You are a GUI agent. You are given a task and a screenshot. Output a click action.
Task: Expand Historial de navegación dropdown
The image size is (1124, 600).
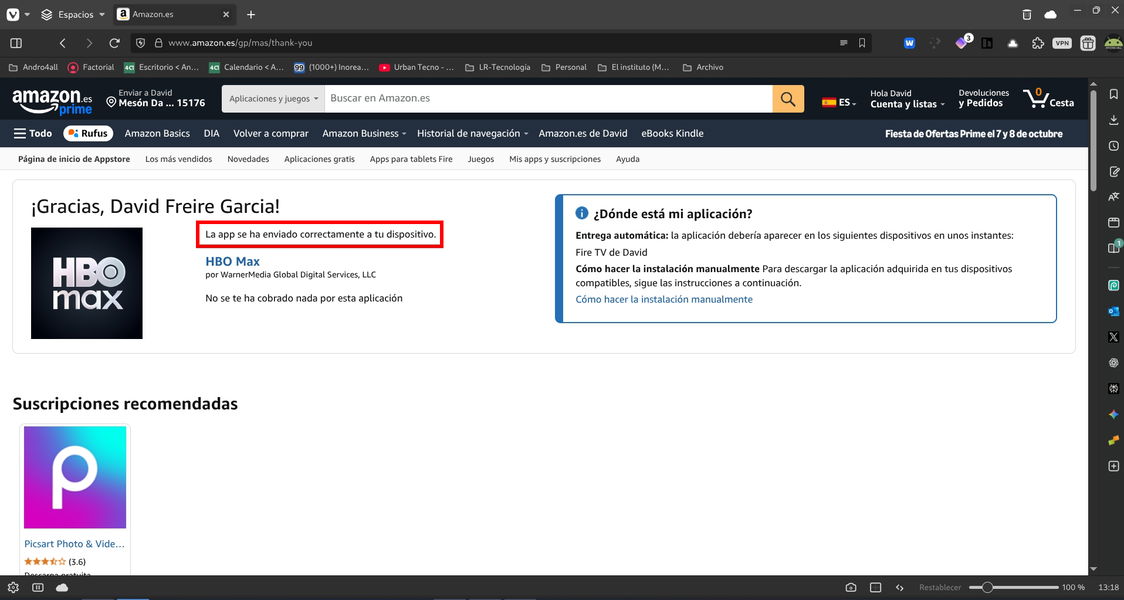point(473,133)
